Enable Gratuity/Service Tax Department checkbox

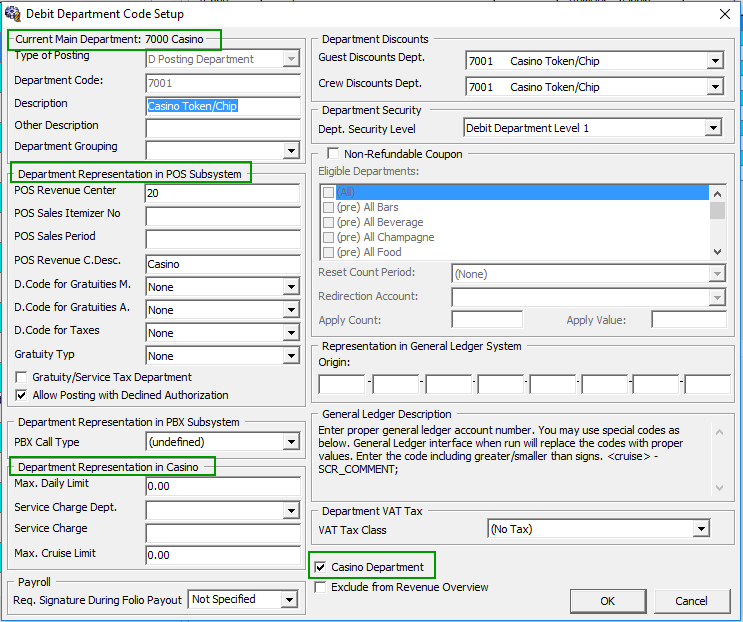tap(21, 377)
